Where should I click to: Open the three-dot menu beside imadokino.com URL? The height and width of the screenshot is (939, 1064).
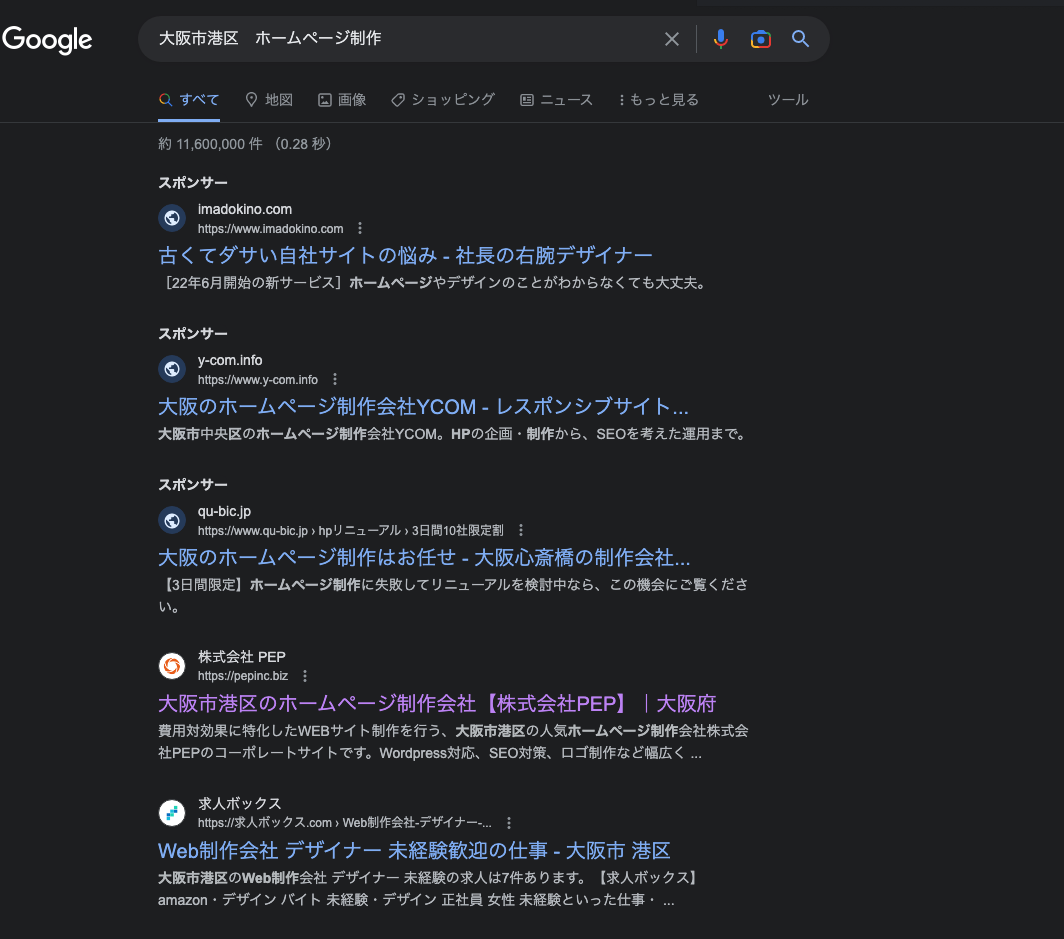[360, 229]
